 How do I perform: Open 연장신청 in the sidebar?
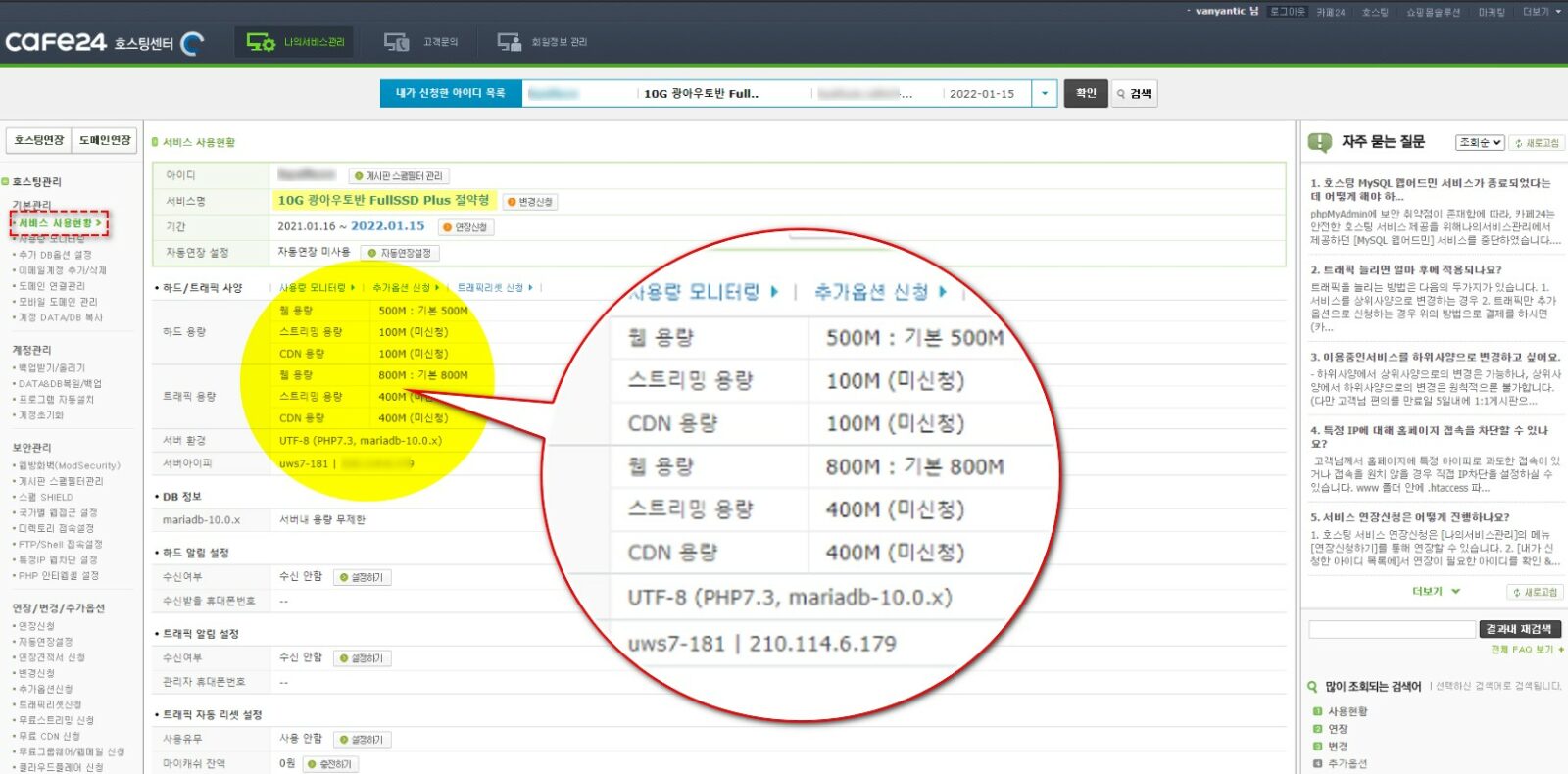coord(36,626)
